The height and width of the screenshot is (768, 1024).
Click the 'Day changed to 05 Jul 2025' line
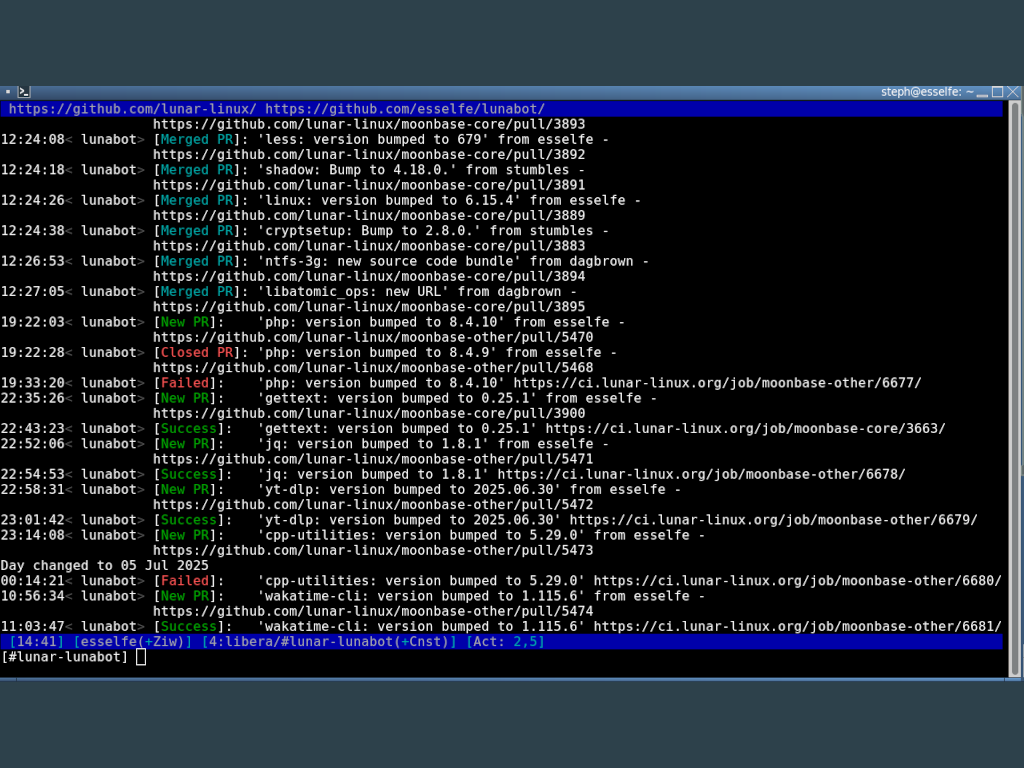[x=104, y=566]
